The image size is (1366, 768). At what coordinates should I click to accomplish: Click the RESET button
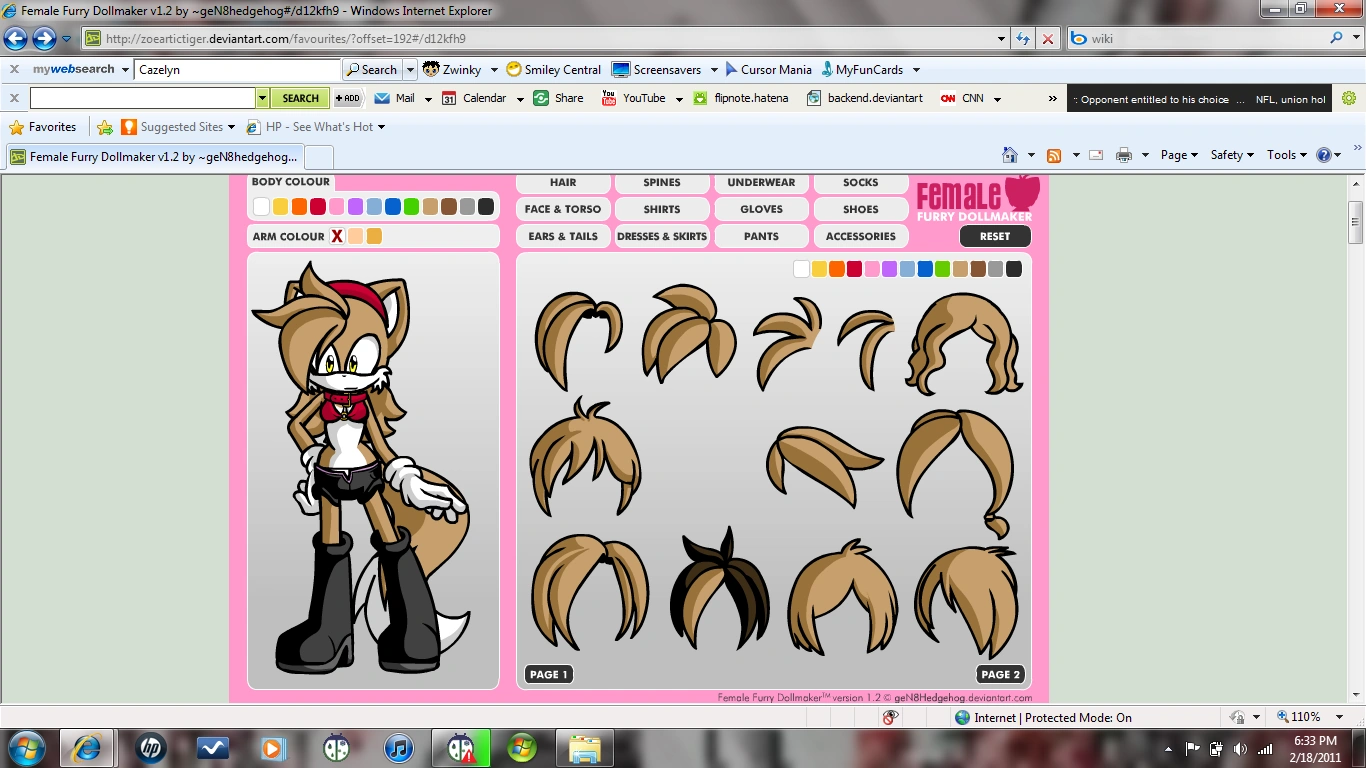(995, 236)
